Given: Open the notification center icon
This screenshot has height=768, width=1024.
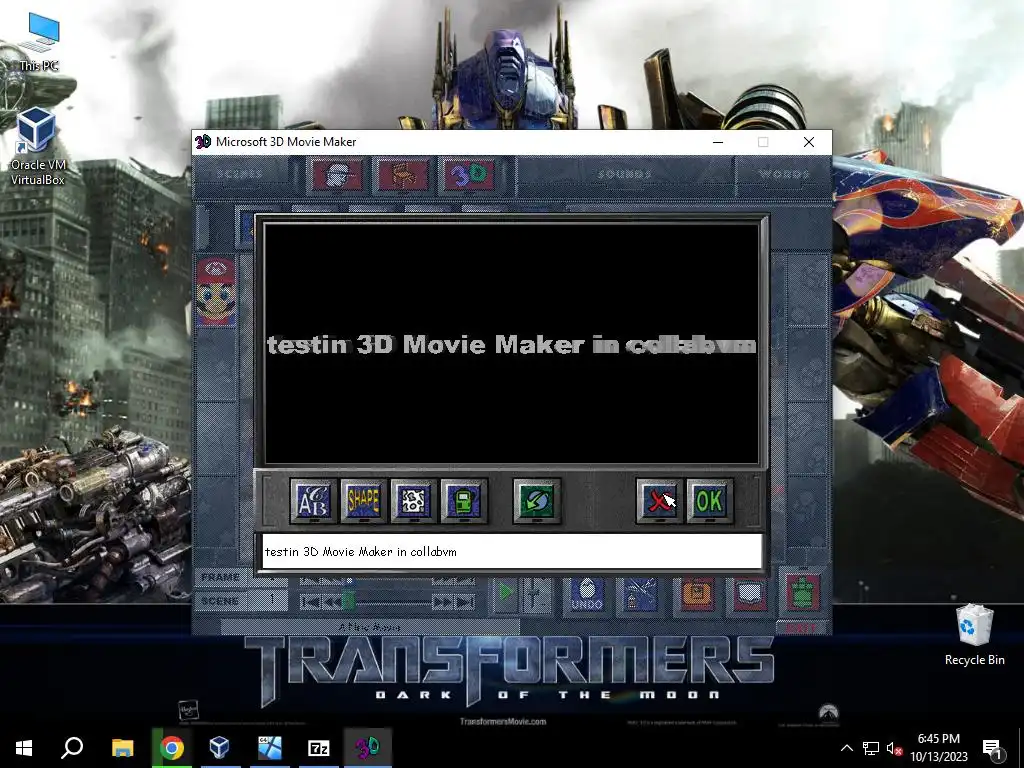Looking at the screenshot, I should point(993,748).
